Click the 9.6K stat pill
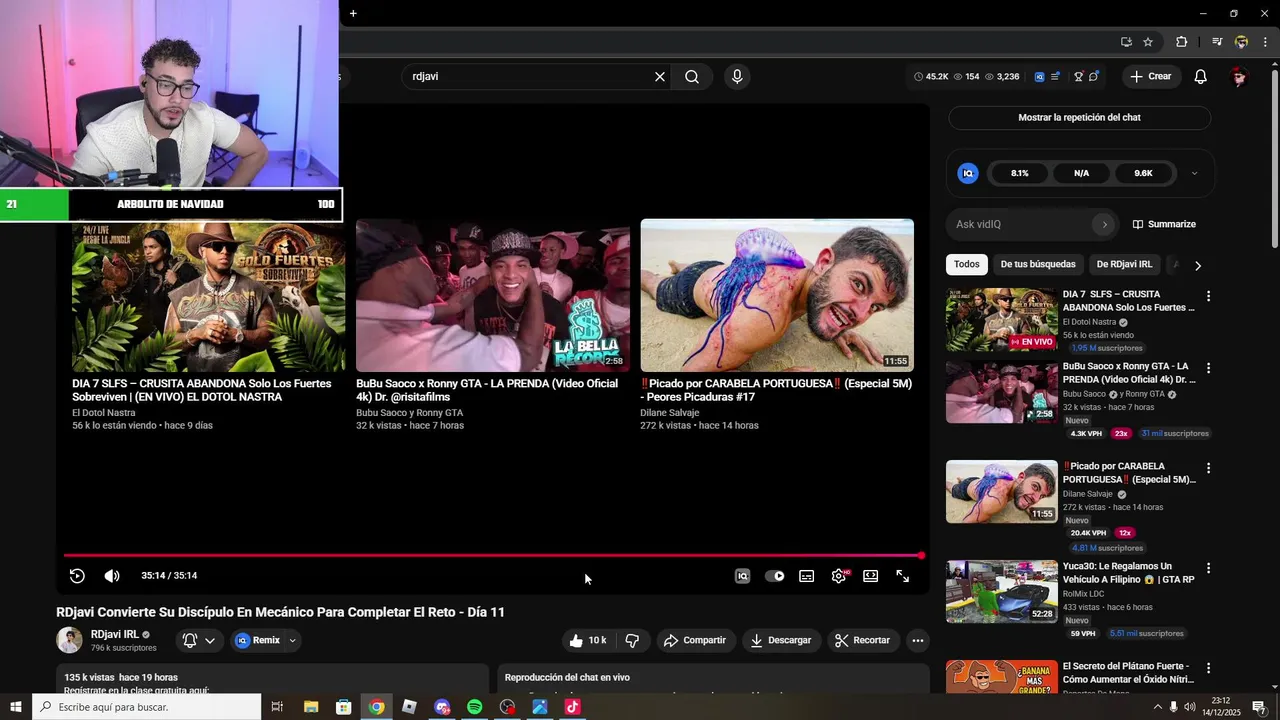 coord(1143,174)
